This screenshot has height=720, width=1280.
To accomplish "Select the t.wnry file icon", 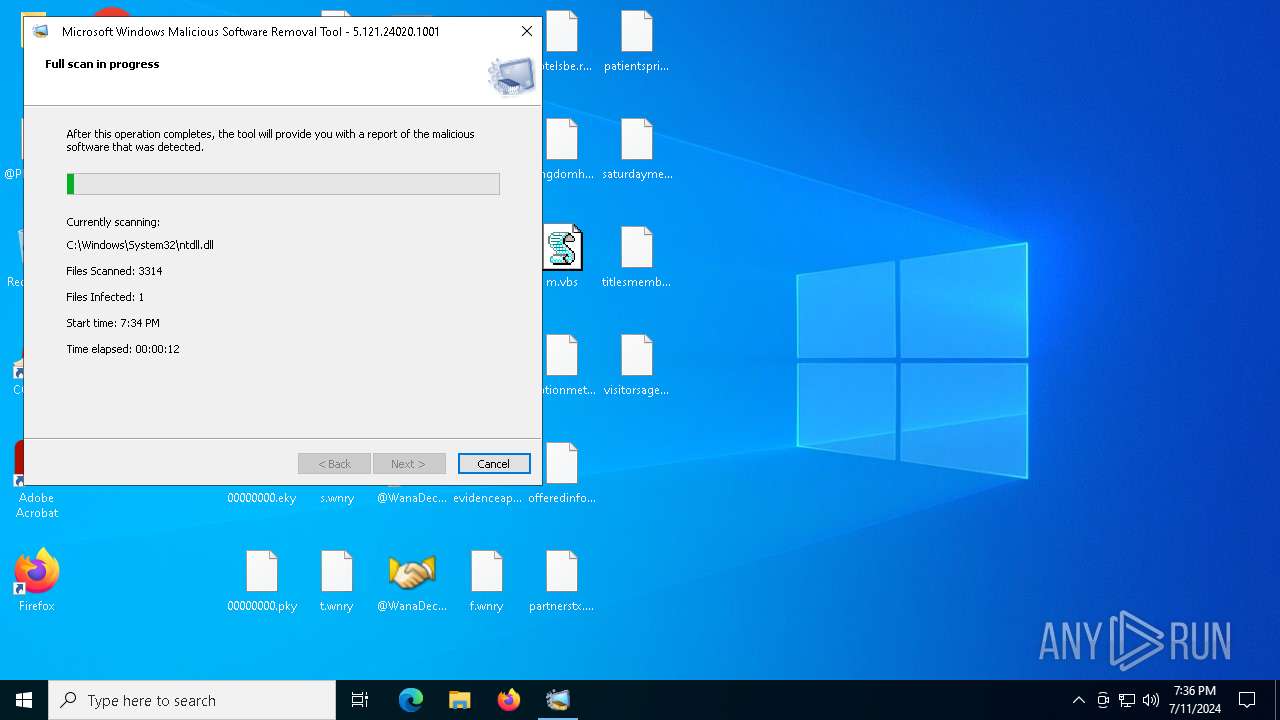I will point(337,572).
